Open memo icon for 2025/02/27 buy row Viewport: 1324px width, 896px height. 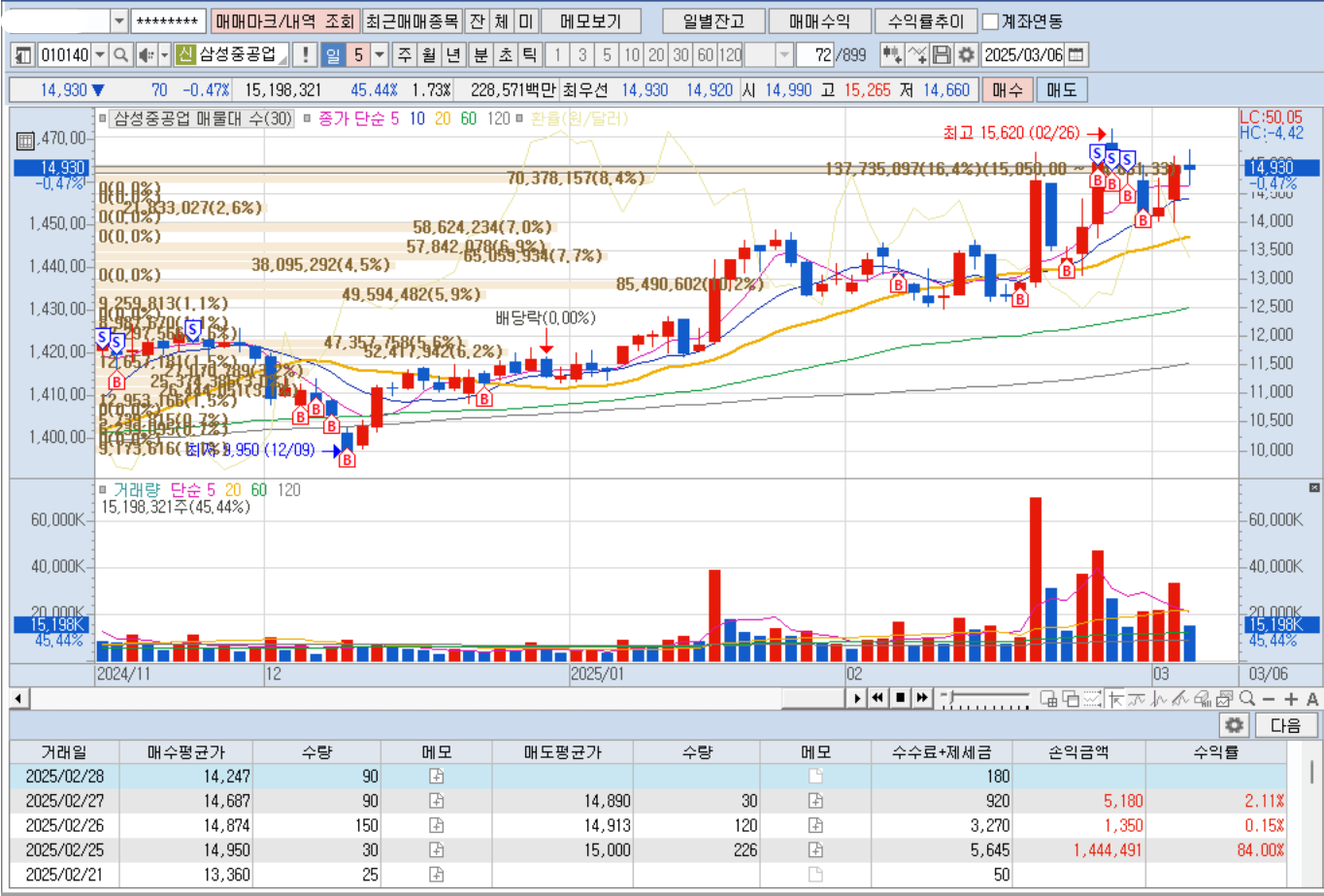(437, 801)
